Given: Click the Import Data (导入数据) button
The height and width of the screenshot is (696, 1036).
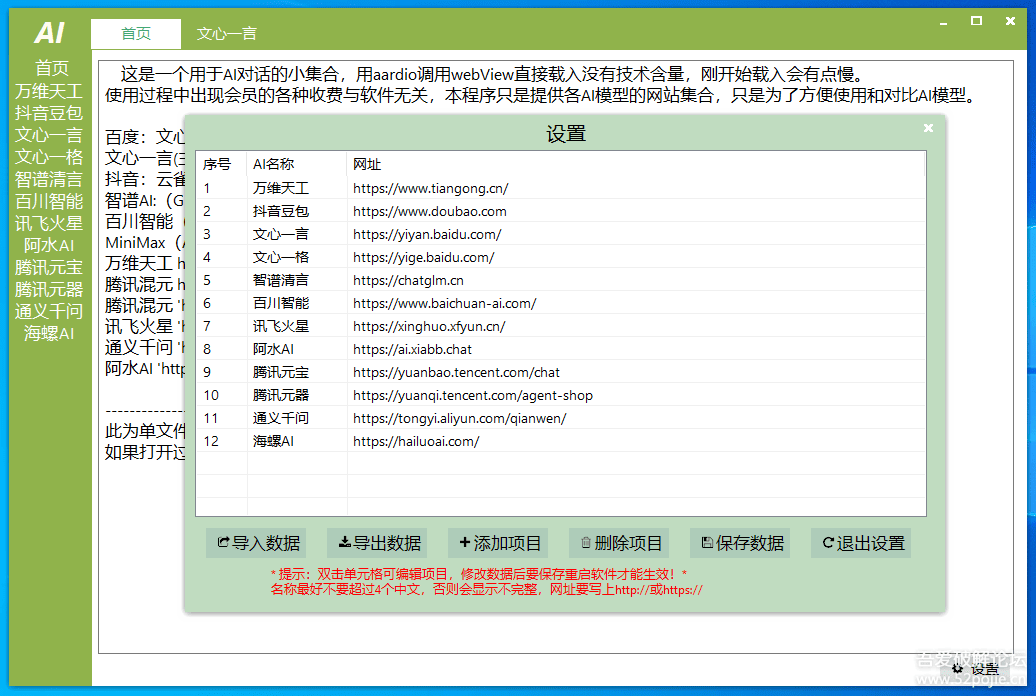Looking at the screenshot, I should coord(257,543).
